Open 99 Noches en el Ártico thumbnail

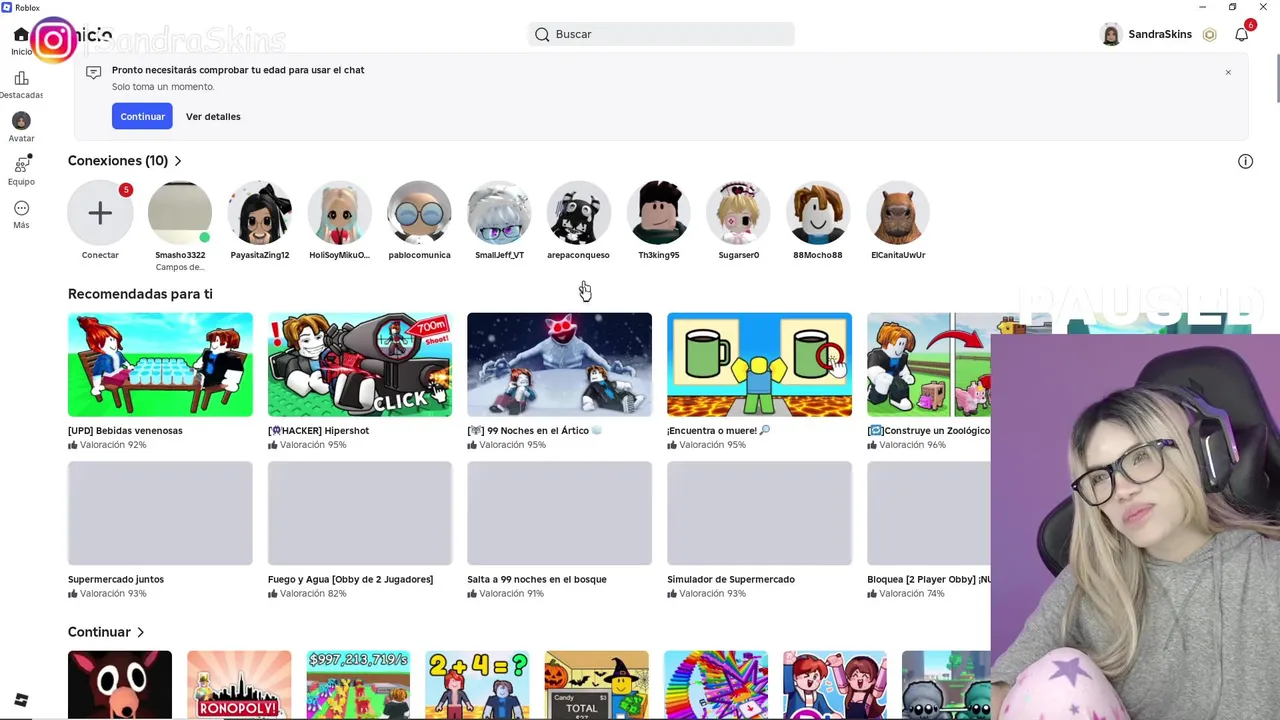[x=559, y=364]
